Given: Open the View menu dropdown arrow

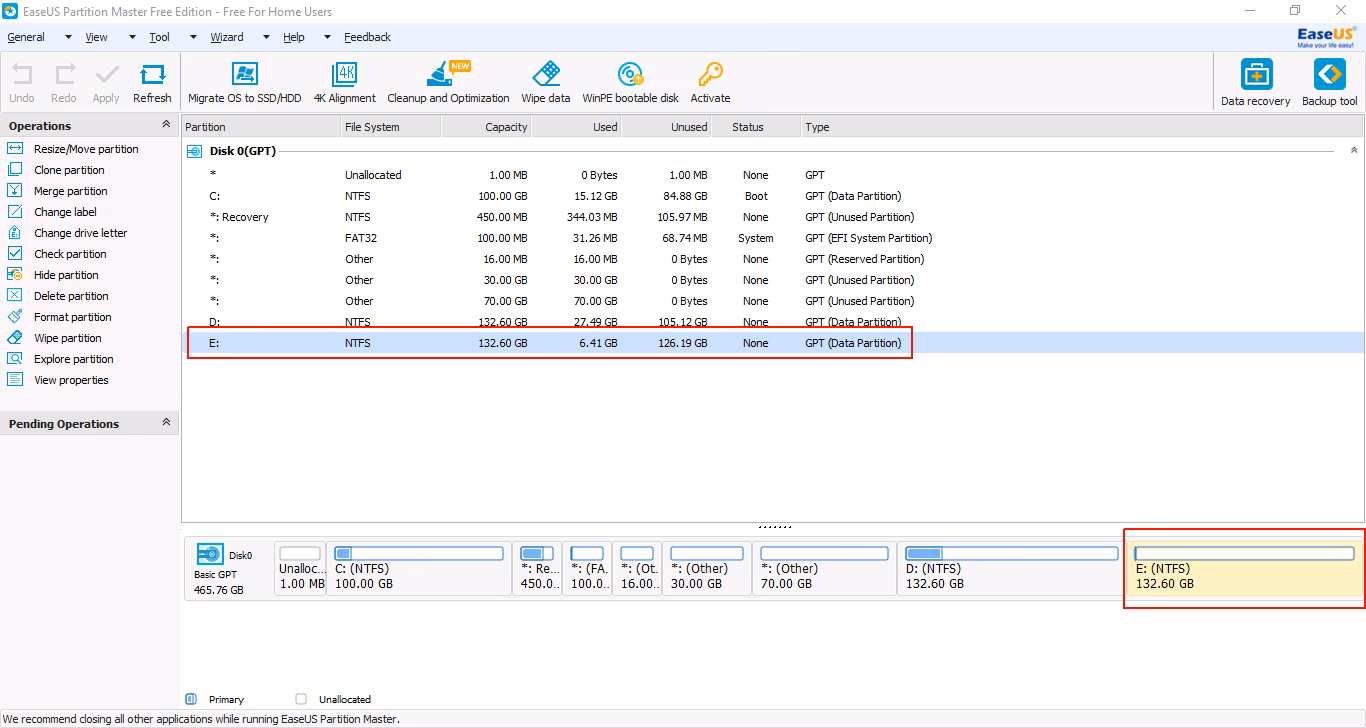Looking at the screenshot, I should tap(131, 37).
